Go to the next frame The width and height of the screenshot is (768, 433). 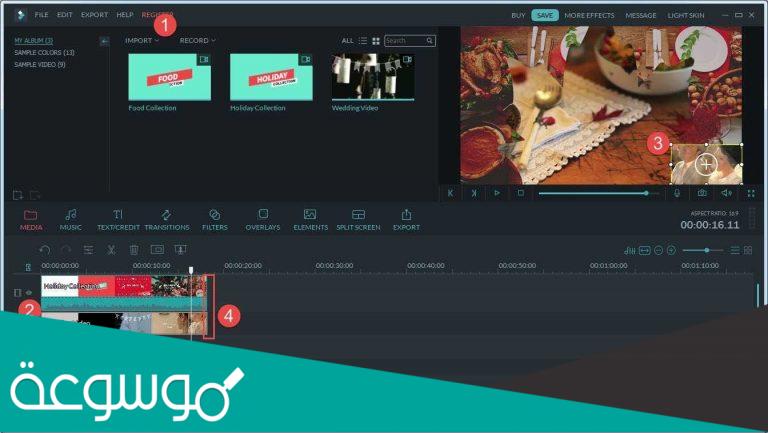[x=474, y=193]
